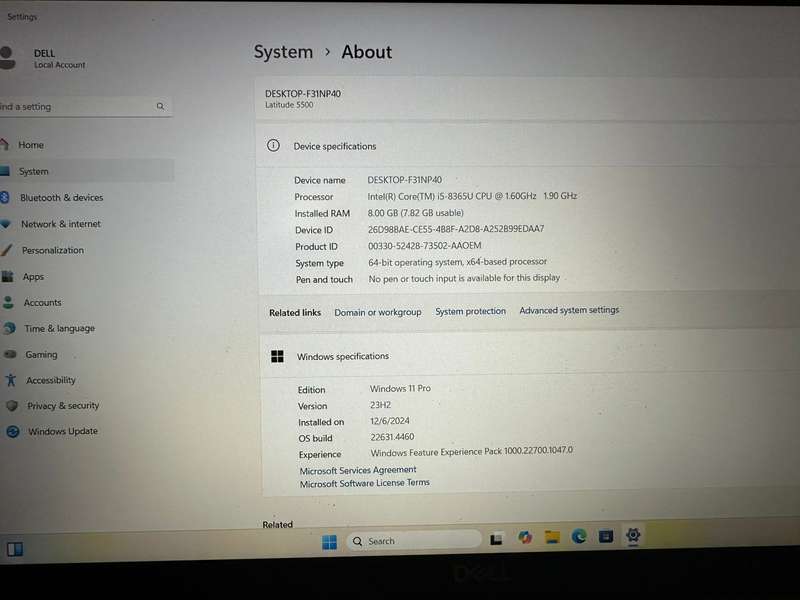Viewport: 800px width, 600px height.
Task: Collapse the Windows specifications section
Action: click(530, 356)
